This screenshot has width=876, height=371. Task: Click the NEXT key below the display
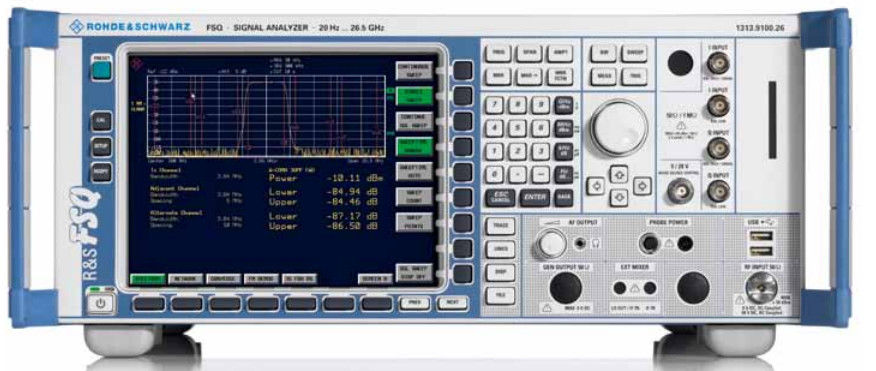pos(452,303)
